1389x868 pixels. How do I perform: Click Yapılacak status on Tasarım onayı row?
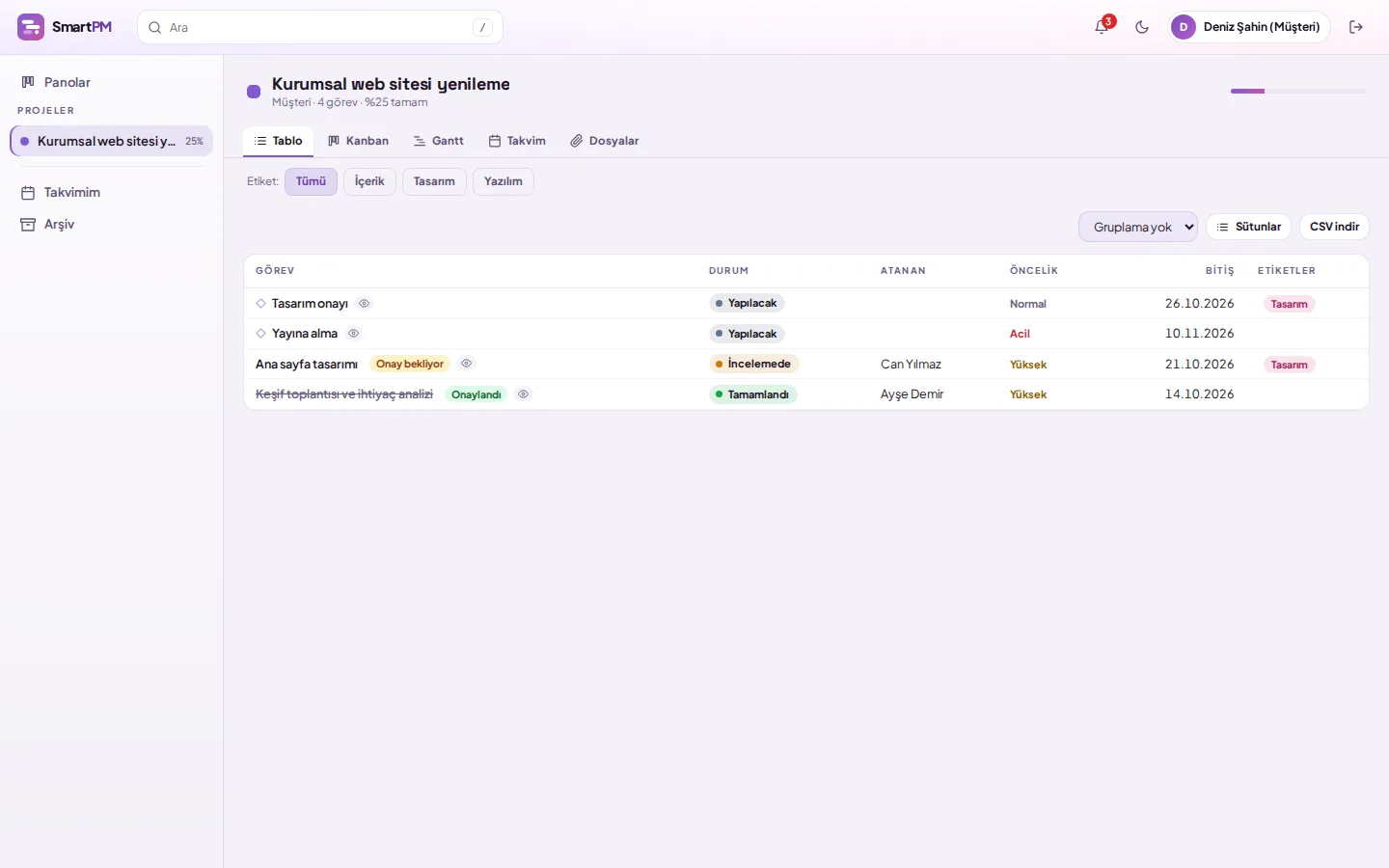747,303
